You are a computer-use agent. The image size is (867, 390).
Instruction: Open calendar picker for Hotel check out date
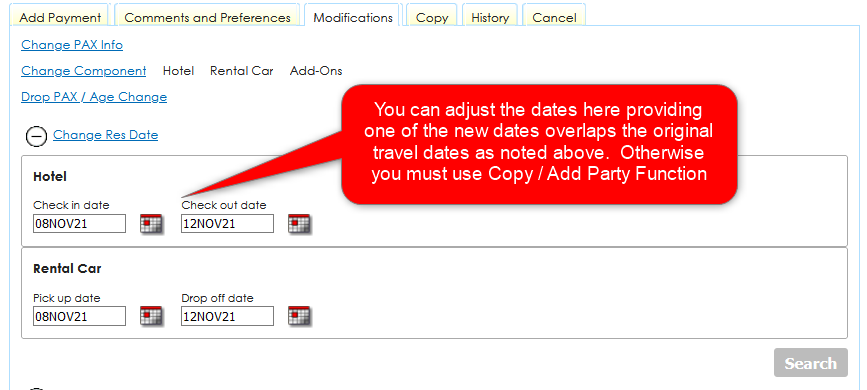[x=299, y=223]
